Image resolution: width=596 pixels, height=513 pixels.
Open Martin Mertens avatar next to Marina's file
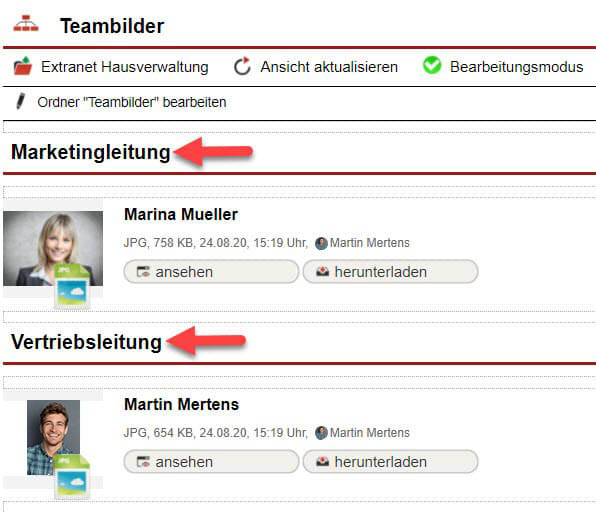point(321,243)
